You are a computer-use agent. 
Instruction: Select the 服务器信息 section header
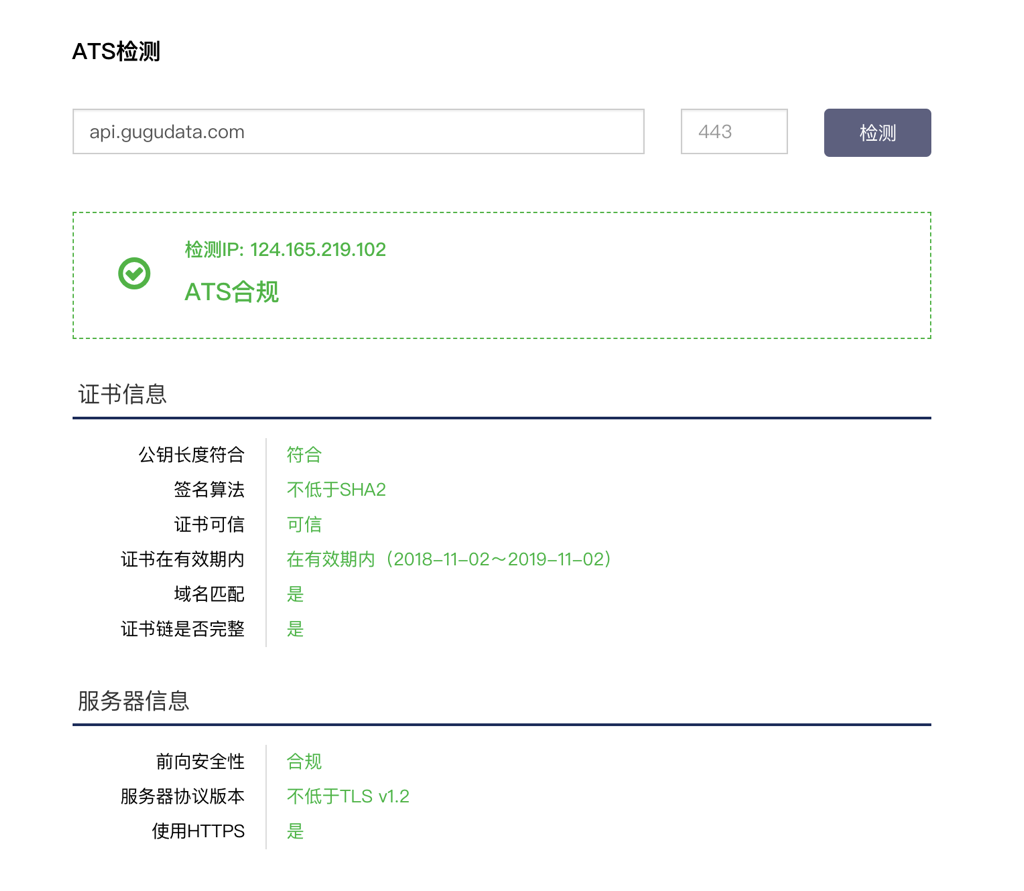coord(132,701)
